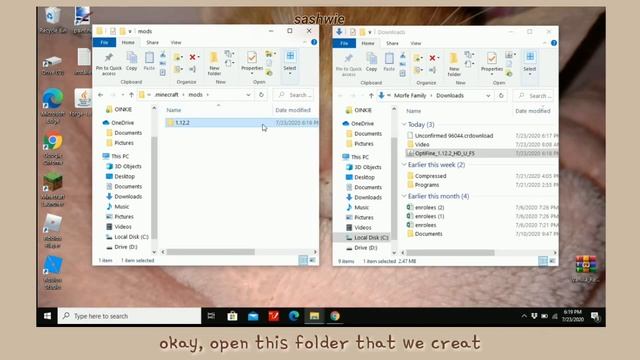Viewport: 640px width, 360px height.
Task: Open the Google Chrome desktop shortcut
Action: coord(53,149)
